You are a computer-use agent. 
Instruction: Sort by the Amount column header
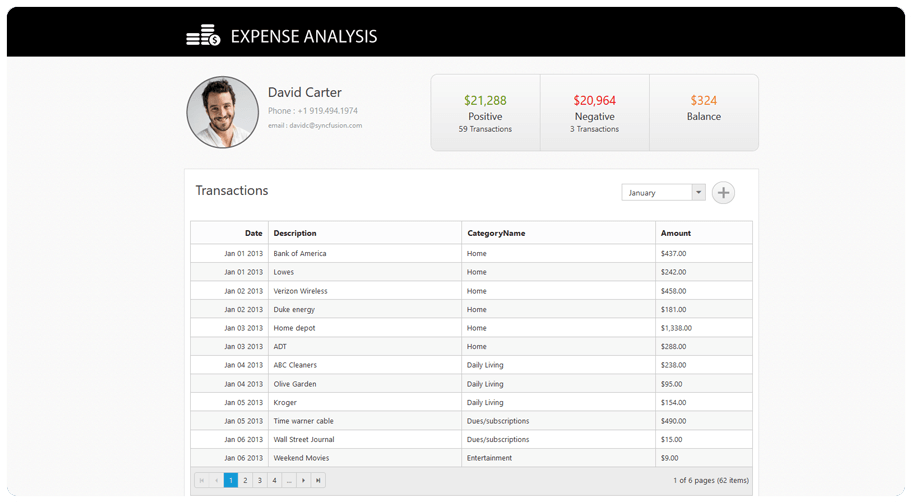pyautogui.click(x=703, y=233)
